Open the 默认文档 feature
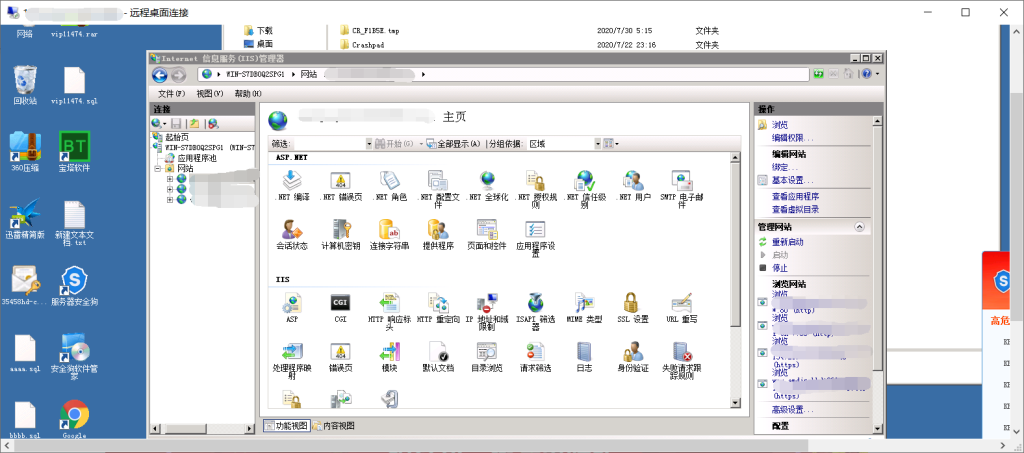Viewport: 1024px width, 453px height. coord(438,357)
